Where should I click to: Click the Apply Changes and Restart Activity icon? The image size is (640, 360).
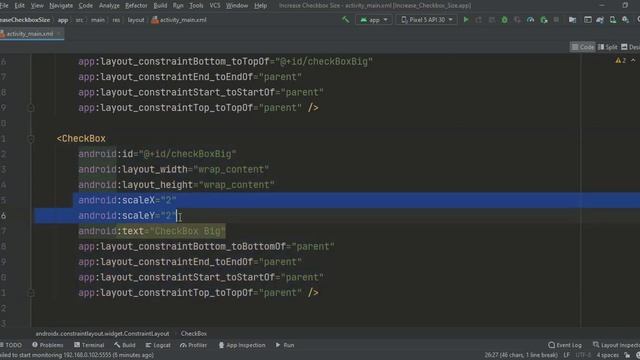tap(478, 20)
